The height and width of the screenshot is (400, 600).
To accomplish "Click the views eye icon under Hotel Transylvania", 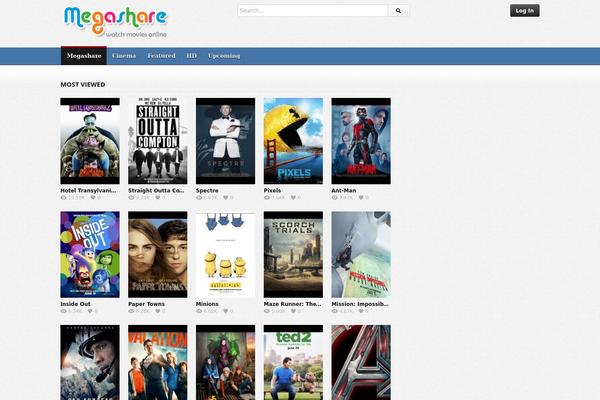I will pos(64,198).
